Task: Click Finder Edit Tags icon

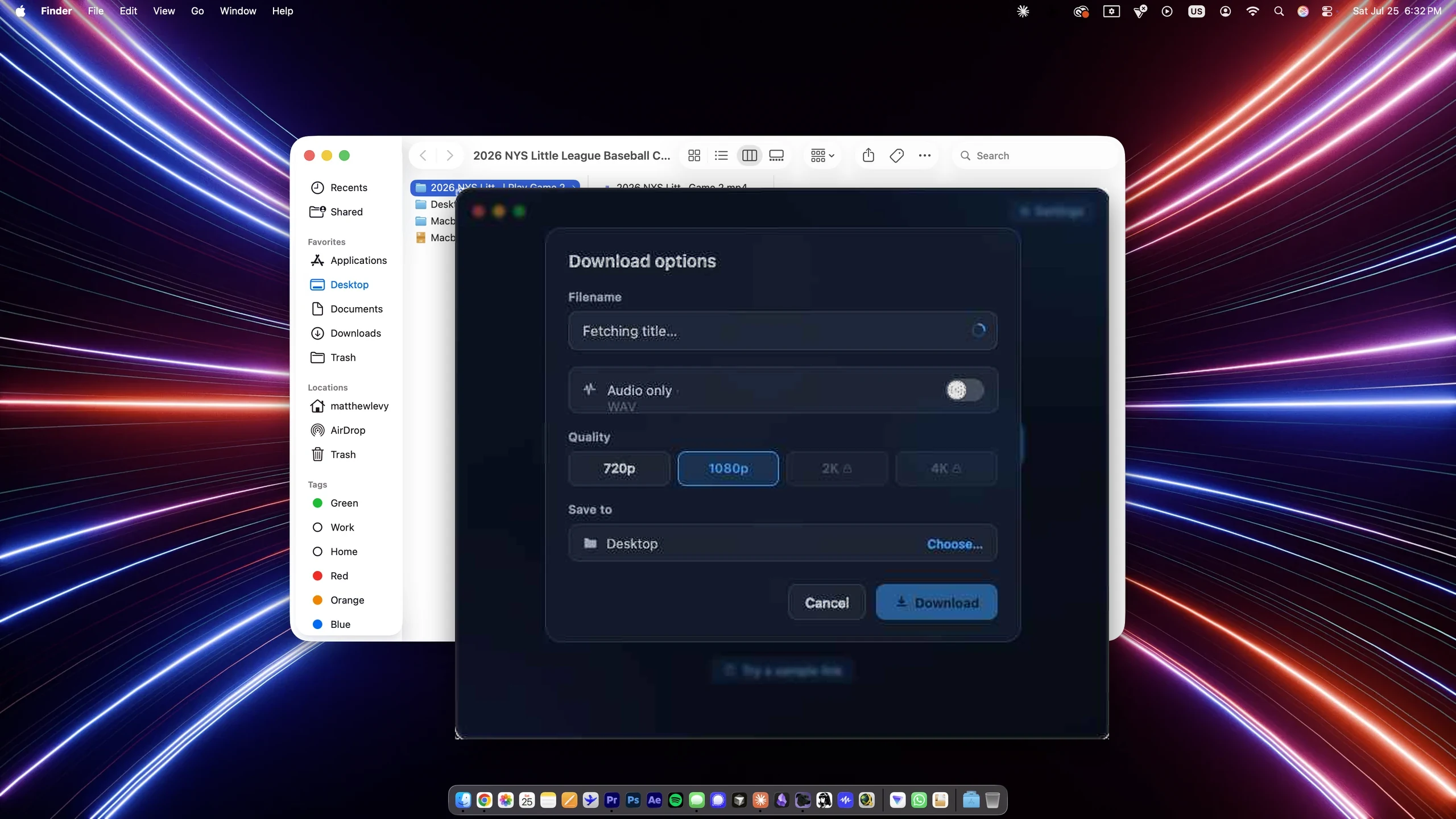Action: click(x=896, y=155)
